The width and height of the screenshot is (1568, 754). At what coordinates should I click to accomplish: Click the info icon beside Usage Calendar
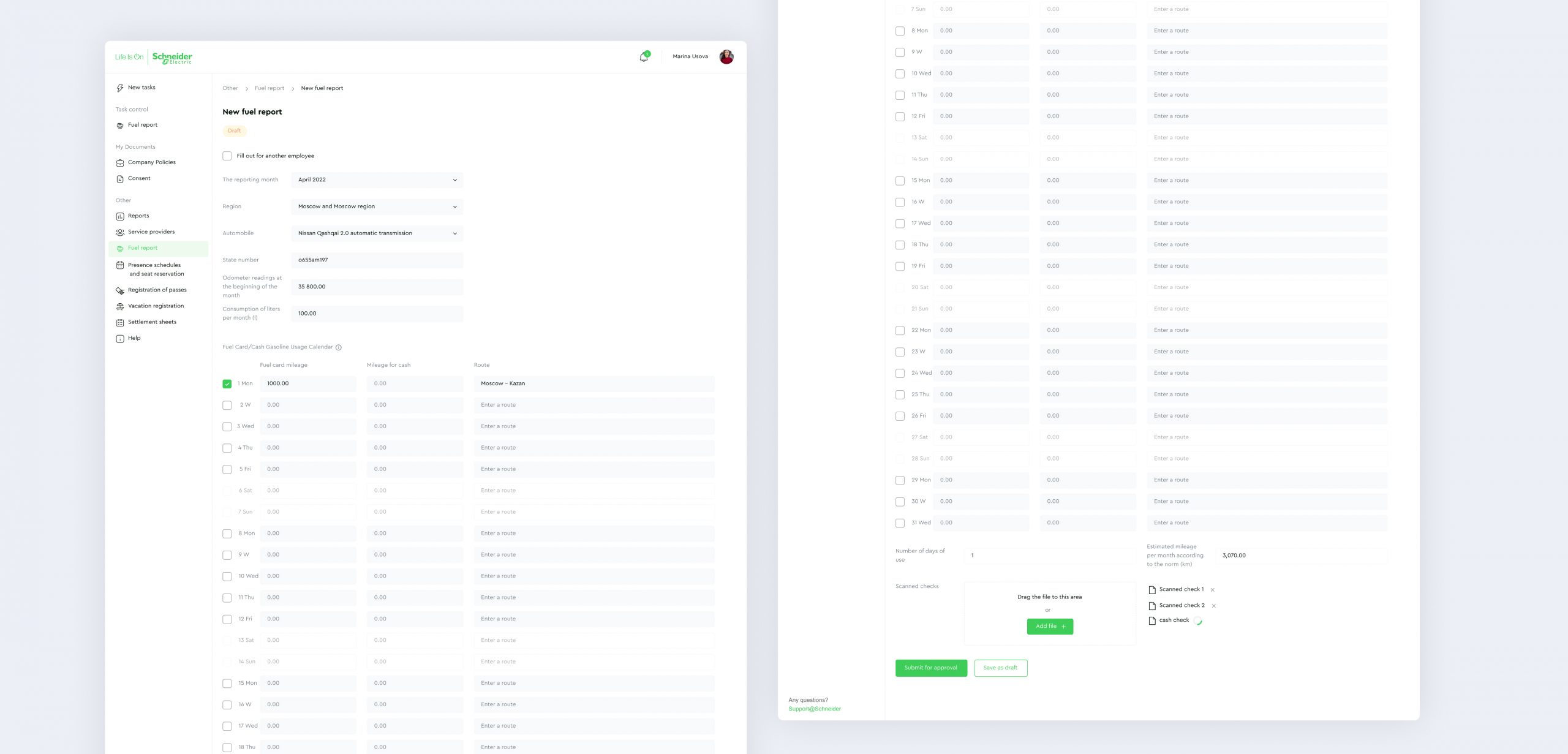point(339,347)
